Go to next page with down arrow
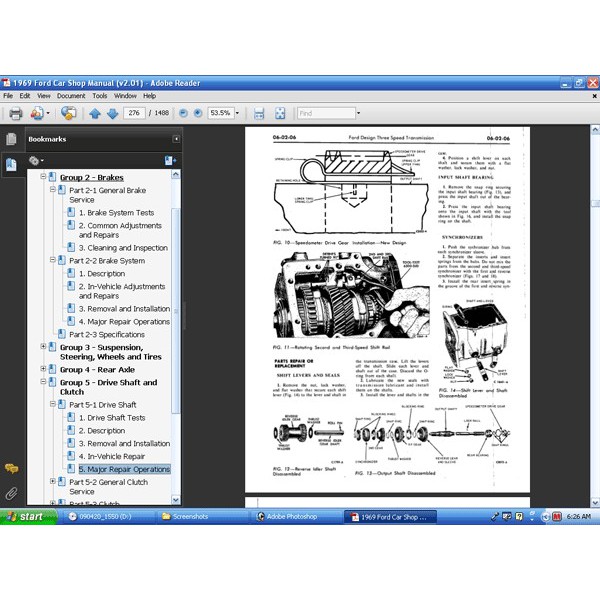The width and height of the screenshot is (600, 600). (112, 113)
